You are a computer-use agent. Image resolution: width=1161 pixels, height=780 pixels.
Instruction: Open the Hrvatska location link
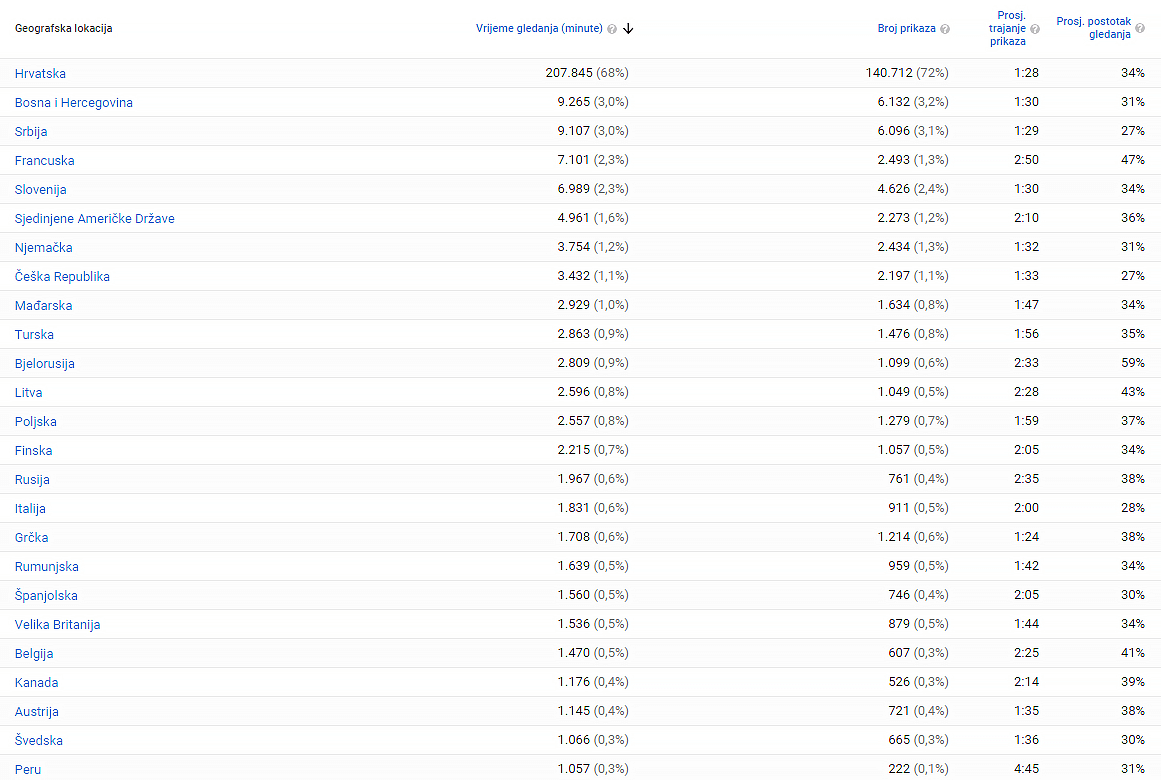coord(40,74)
